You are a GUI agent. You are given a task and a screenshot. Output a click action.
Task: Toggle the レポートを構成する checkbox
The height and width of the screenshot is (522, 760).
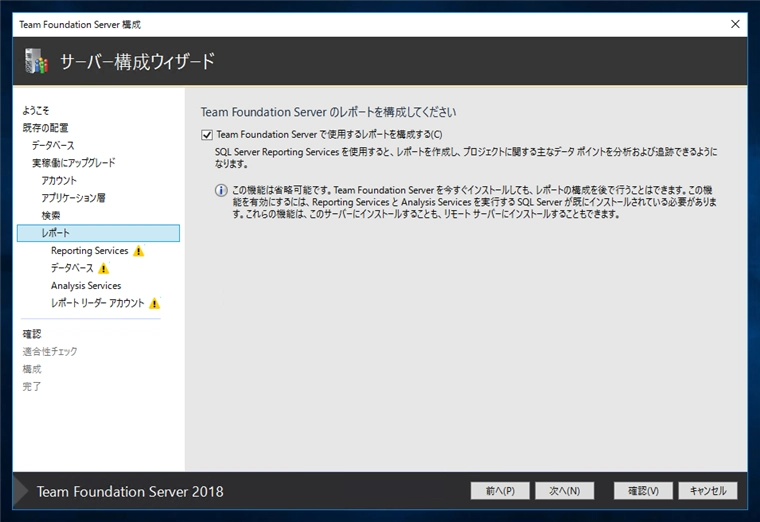207,135
